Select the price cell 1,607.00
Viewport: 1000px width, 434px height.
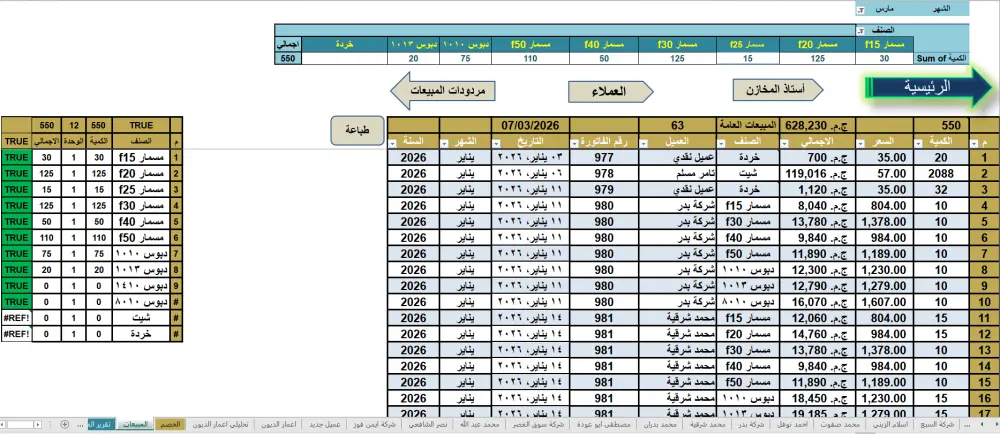[x=885, y=302]
